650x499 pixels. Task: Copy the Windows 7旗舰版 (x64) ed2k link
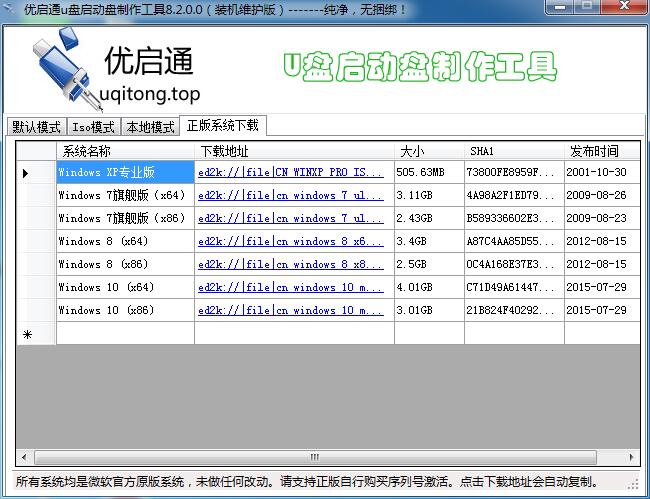tap(290, 195)
